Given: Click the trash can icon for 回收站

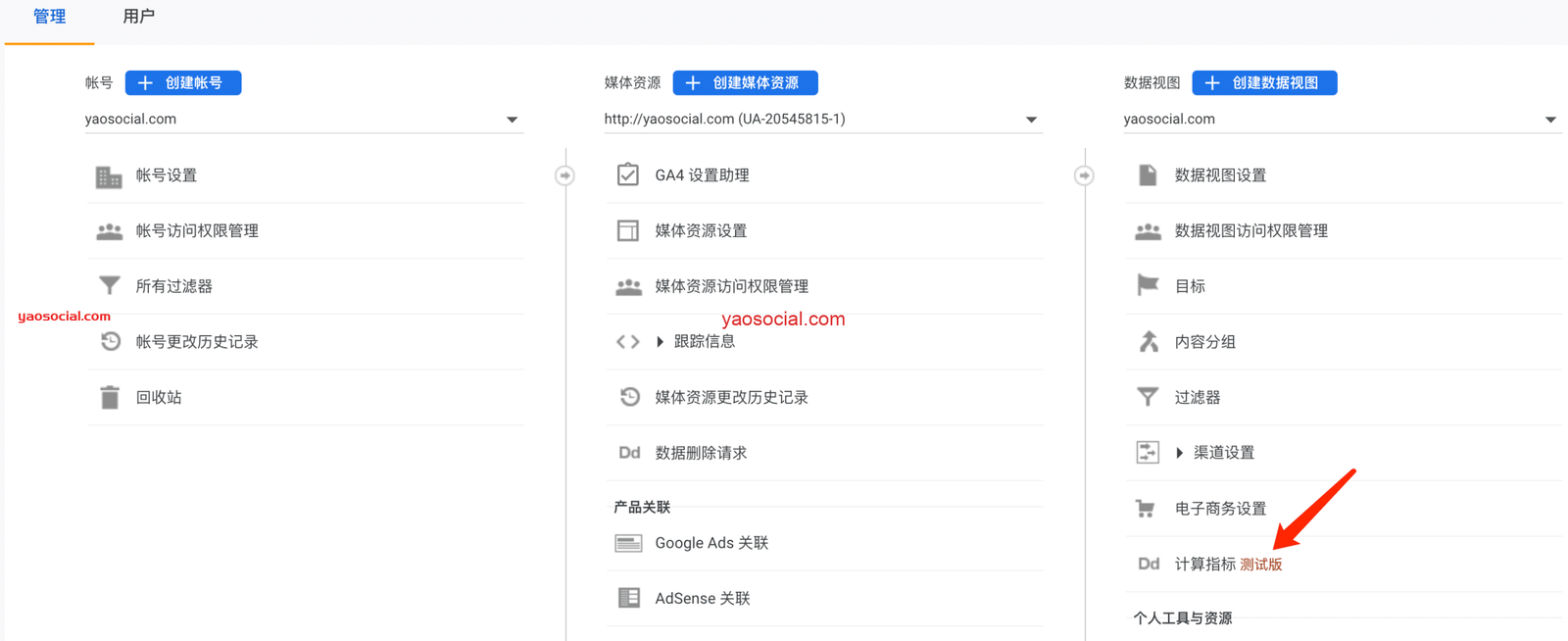Looking at the screenshot, I should tap(110, 397).
